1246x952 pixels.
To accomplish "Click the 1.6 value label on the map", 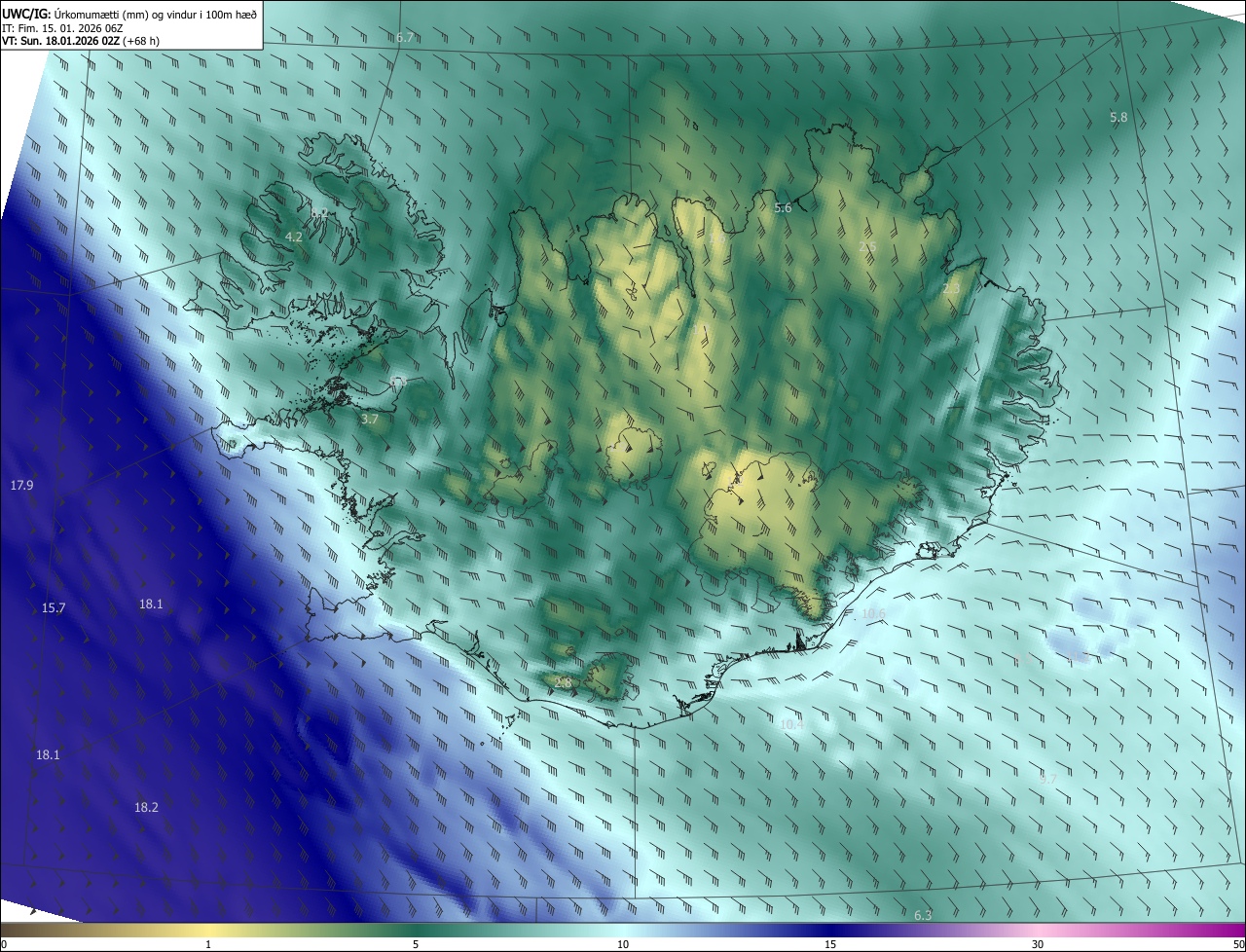I will [717, 238].
